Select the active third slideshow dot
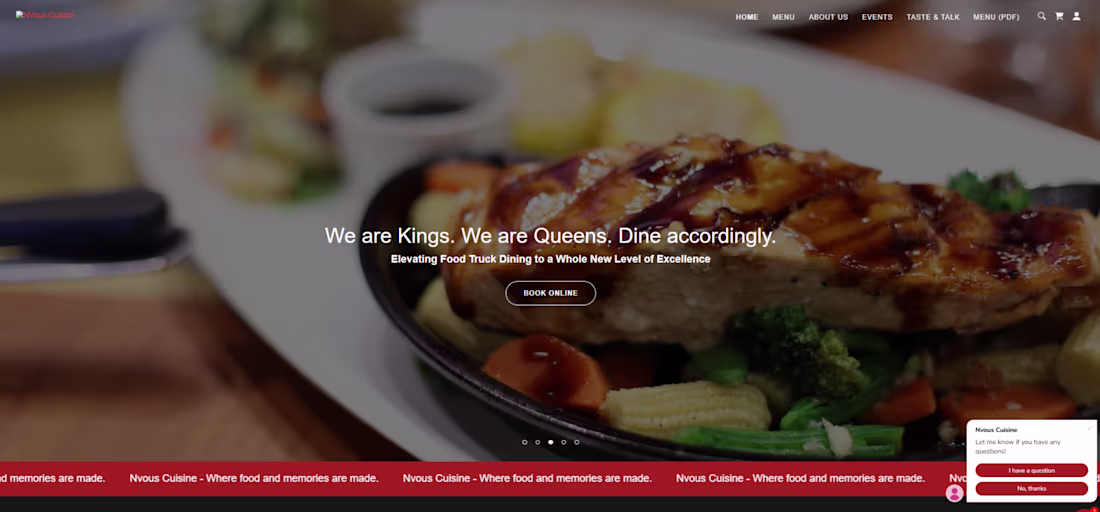This screenshot has height=512, width=1100. point(551,442)
